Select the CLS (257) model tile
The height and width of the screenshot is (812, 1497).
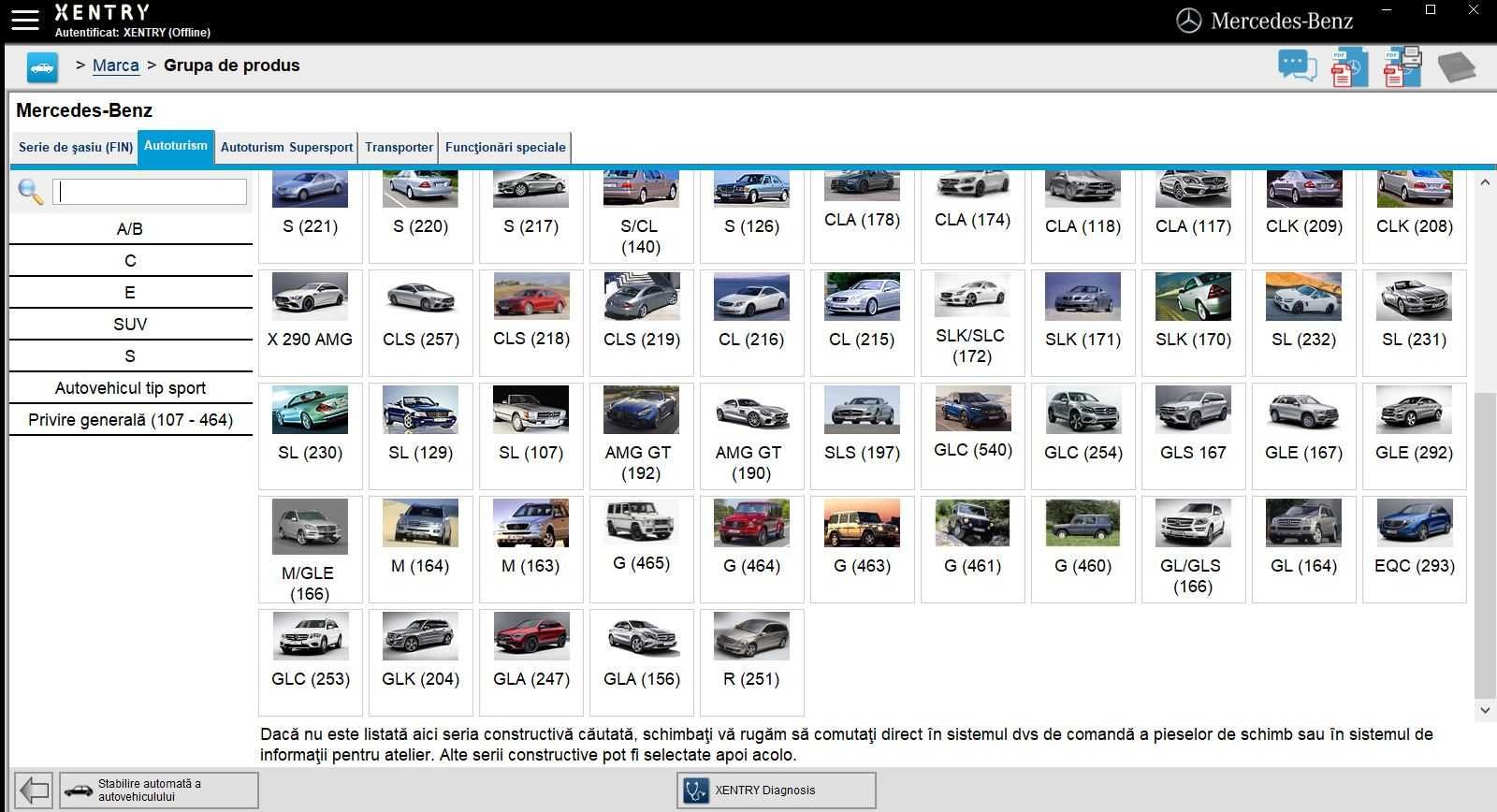420,323
